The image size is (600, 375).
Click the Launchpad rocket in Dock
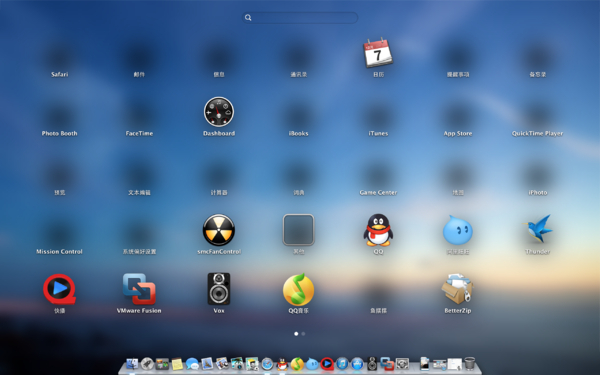[147, 364]
